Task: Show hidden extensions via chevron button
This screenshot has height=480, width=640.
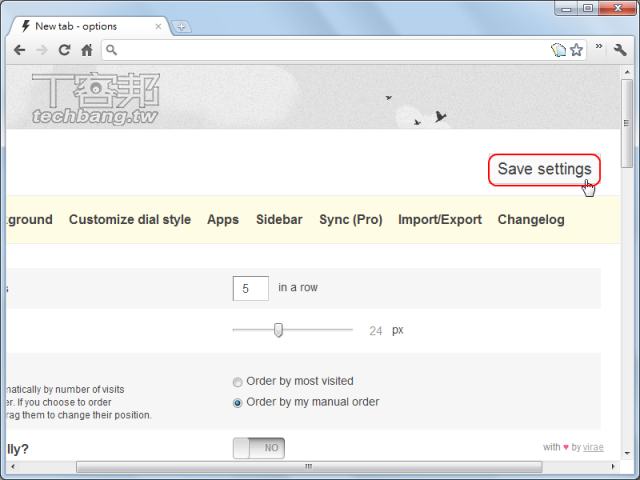Action: (599, 47)
